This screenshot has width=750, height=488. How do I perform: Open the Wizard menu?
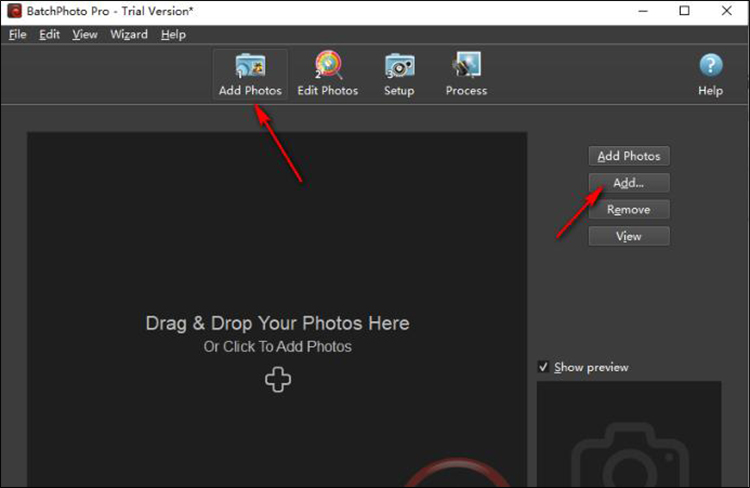(129, 34)
